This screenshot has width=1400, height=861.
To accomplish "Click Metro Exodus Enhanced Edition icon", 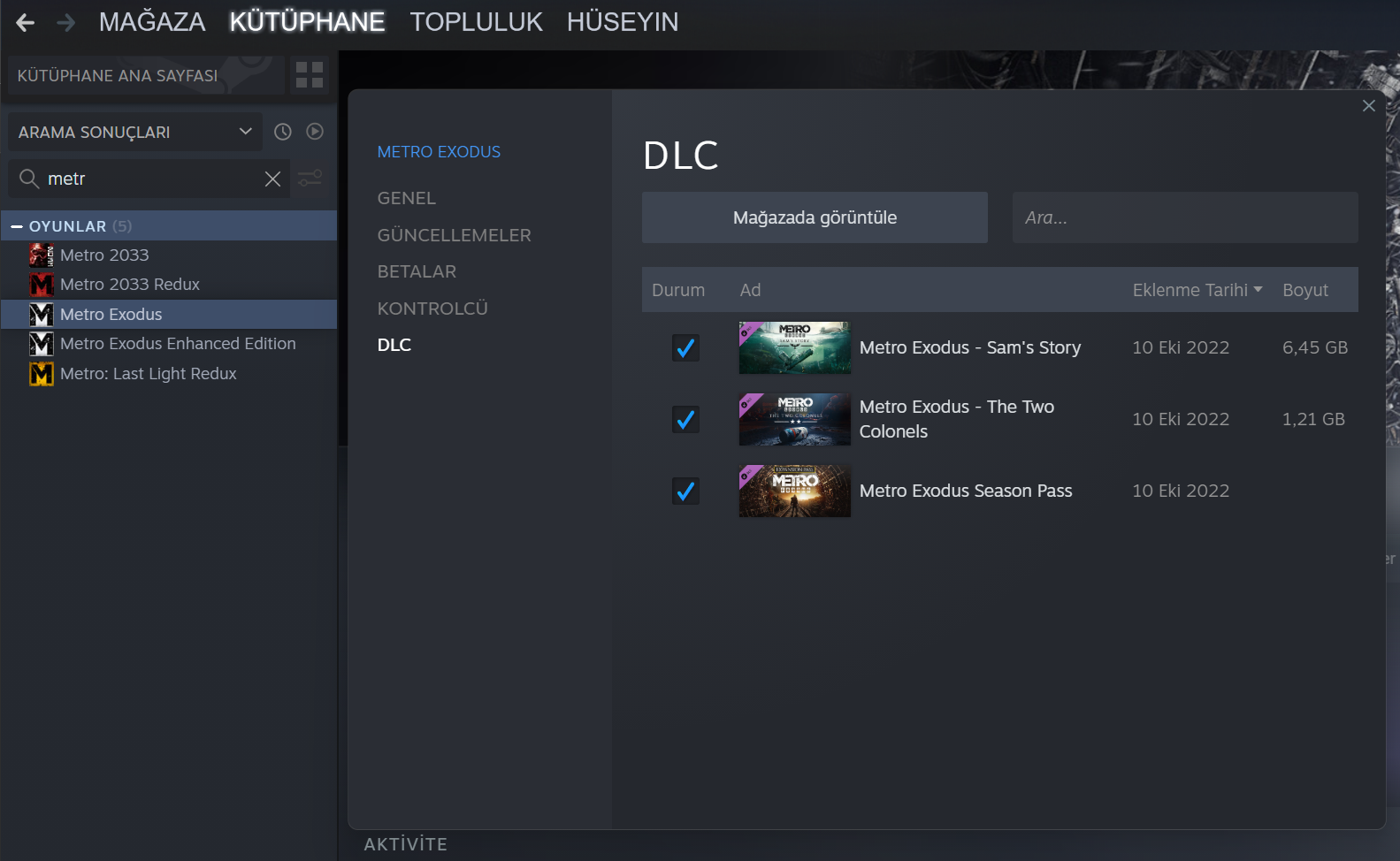I will [x=42, y=344].
